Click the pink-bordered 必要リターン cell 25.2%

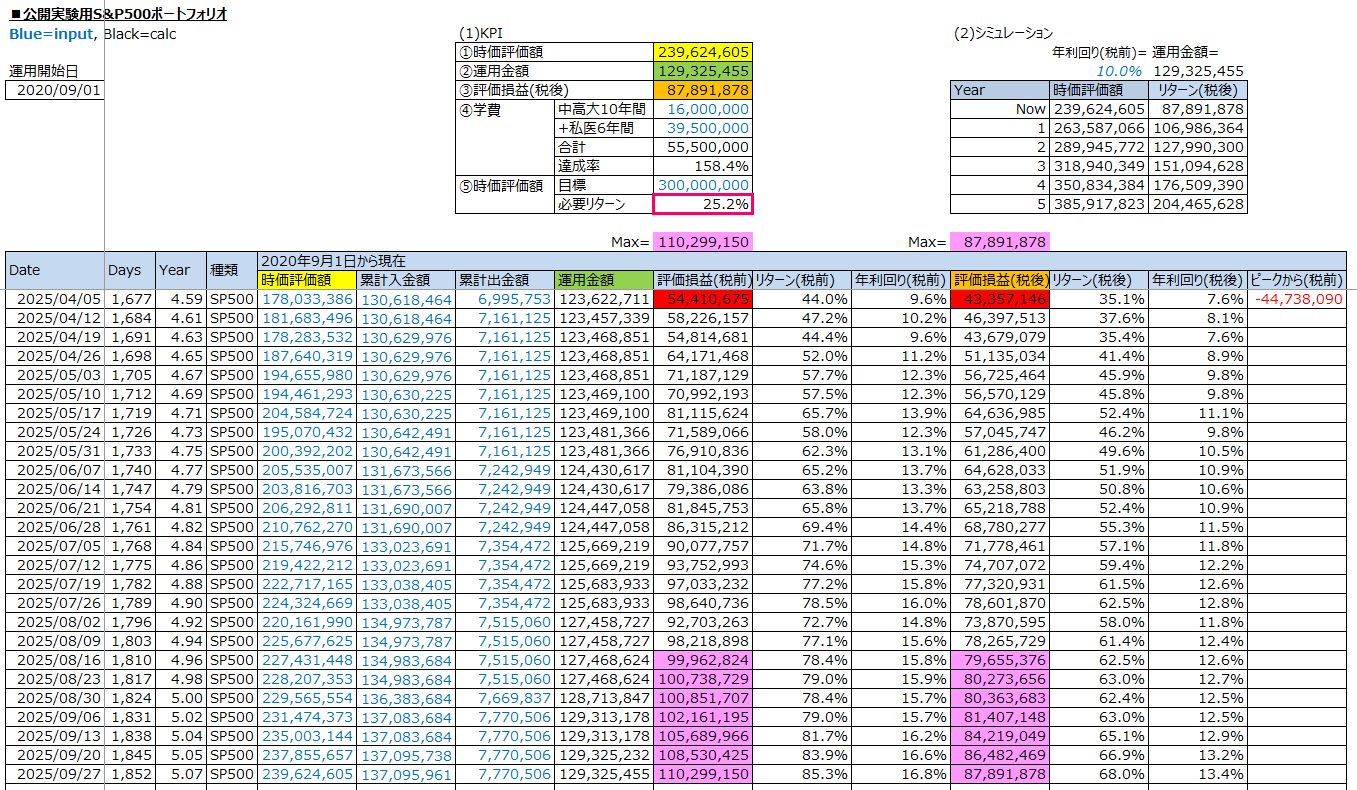[x=703, y=204]
